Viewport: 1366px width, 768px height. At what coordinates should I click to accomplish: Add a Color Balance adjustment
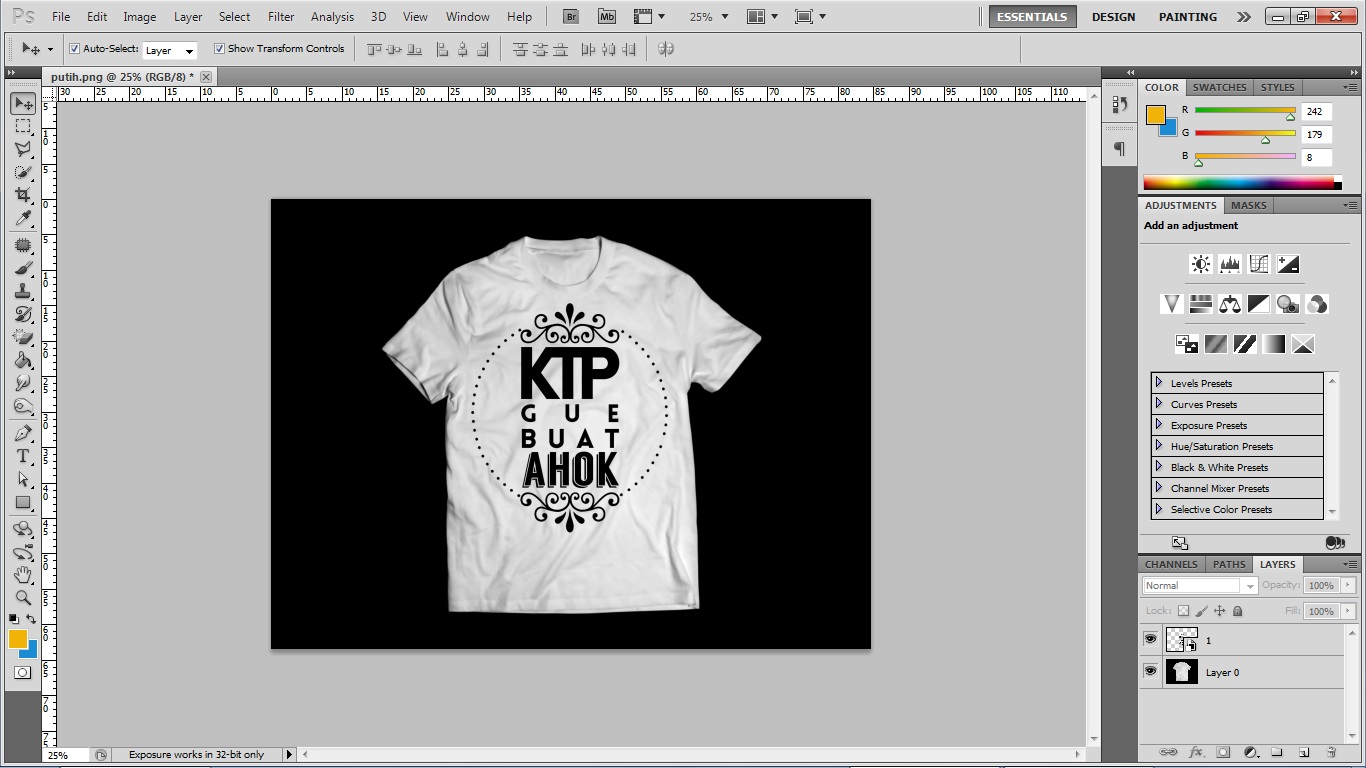pos(1229,304)
